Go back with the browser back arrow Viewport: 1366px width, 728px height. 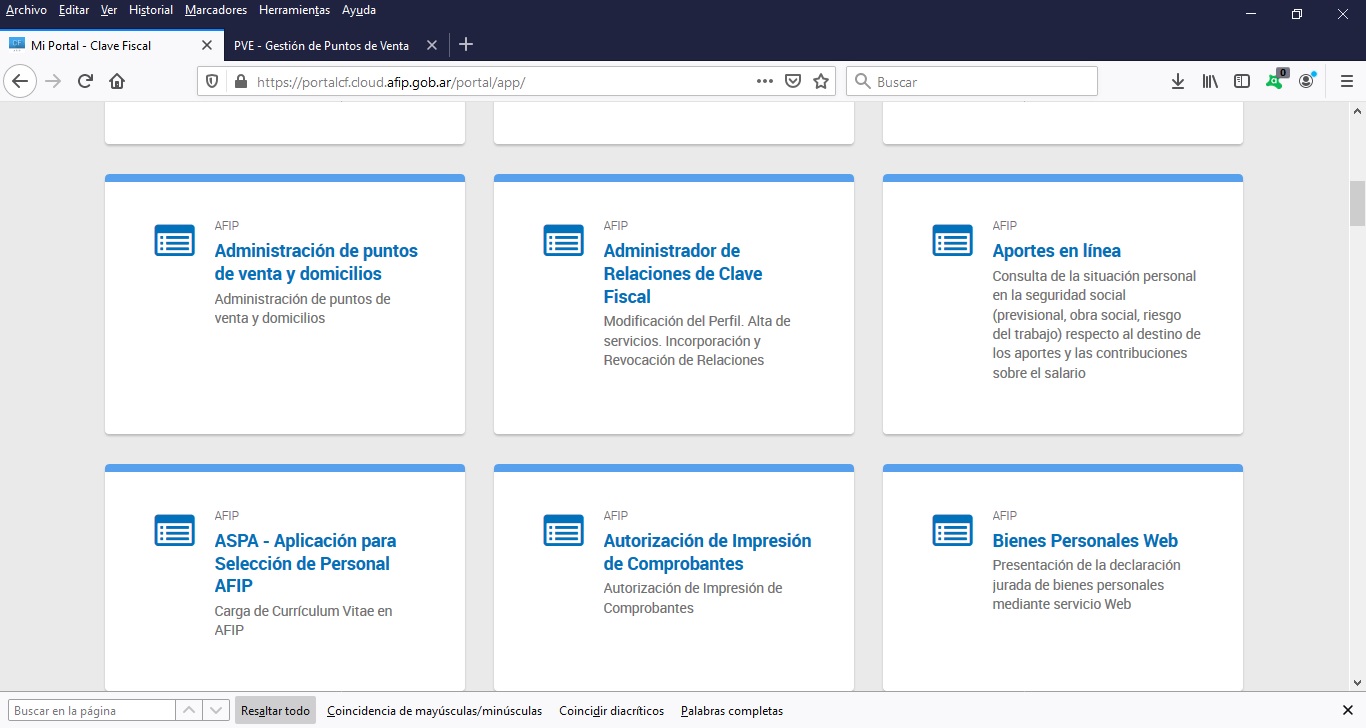(21, 82)
